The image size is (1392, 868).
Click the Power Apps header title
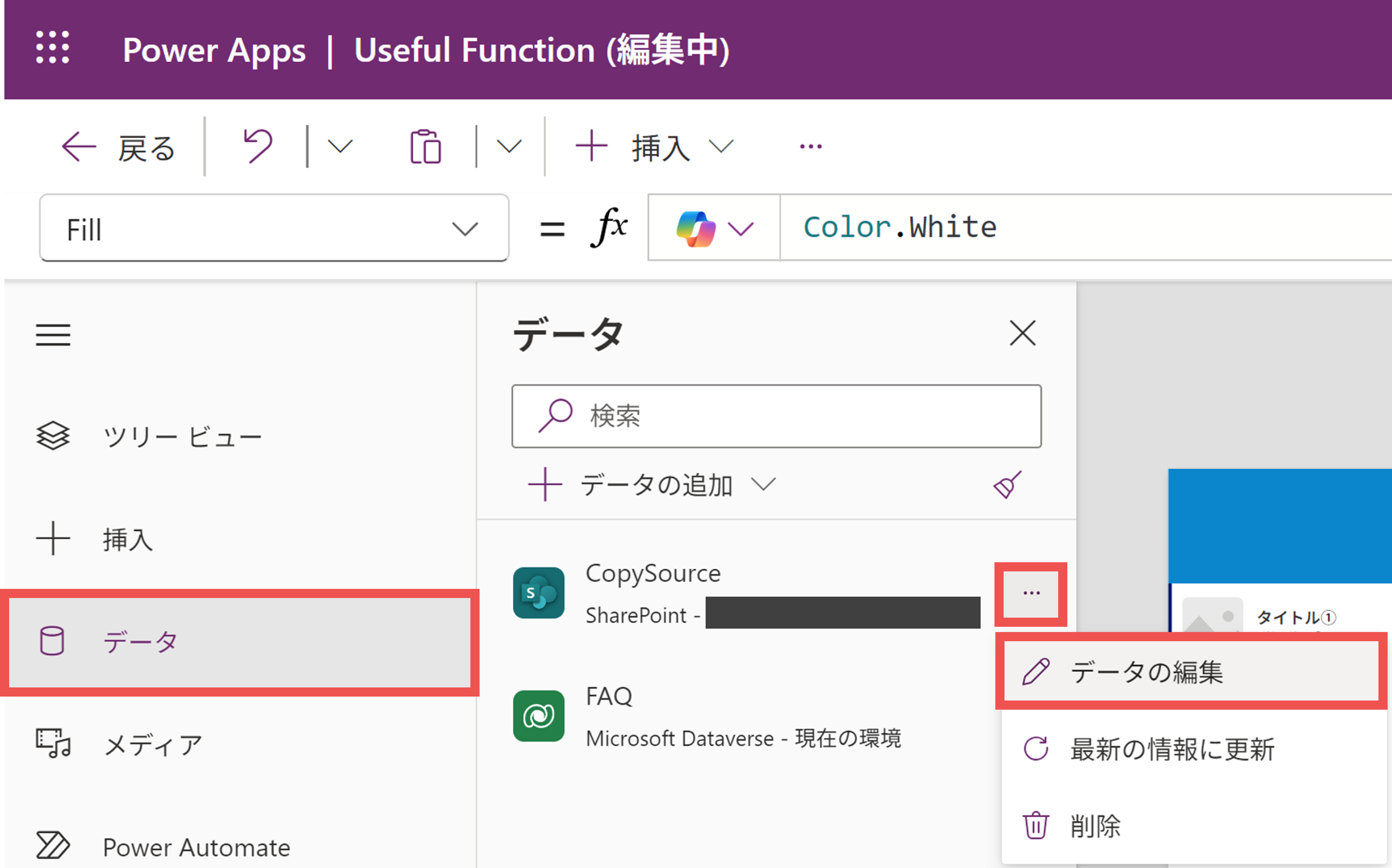coord(214,50)
